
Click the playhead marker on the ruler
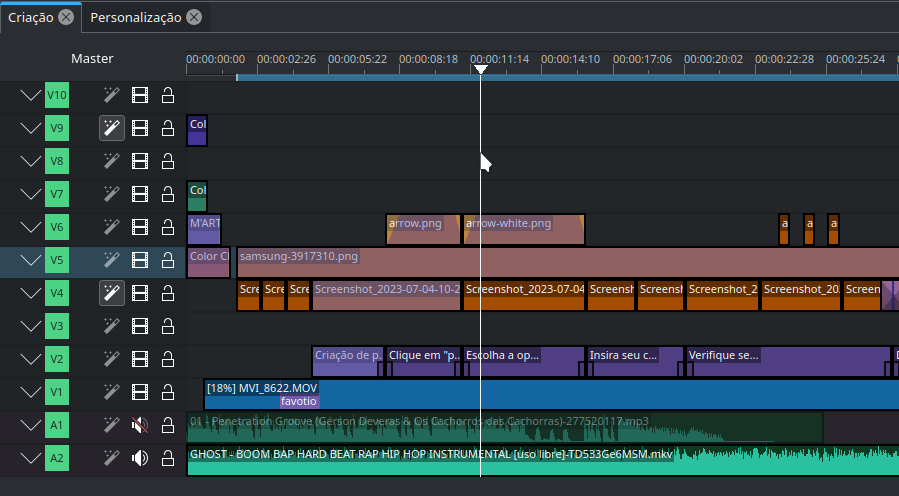(480, 69)
